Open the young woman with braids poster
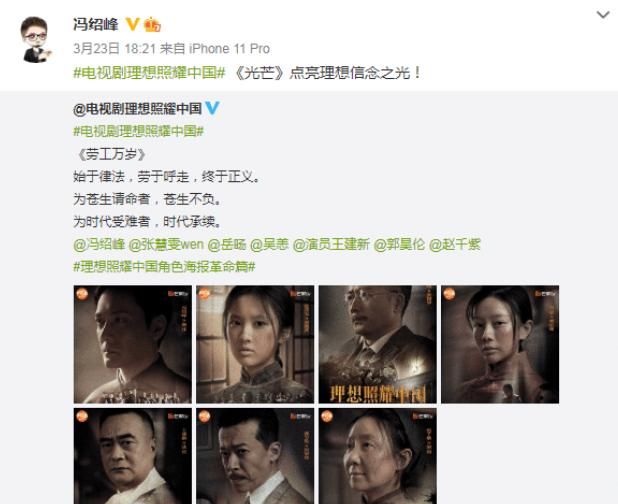618x504 pixels. 255,344
